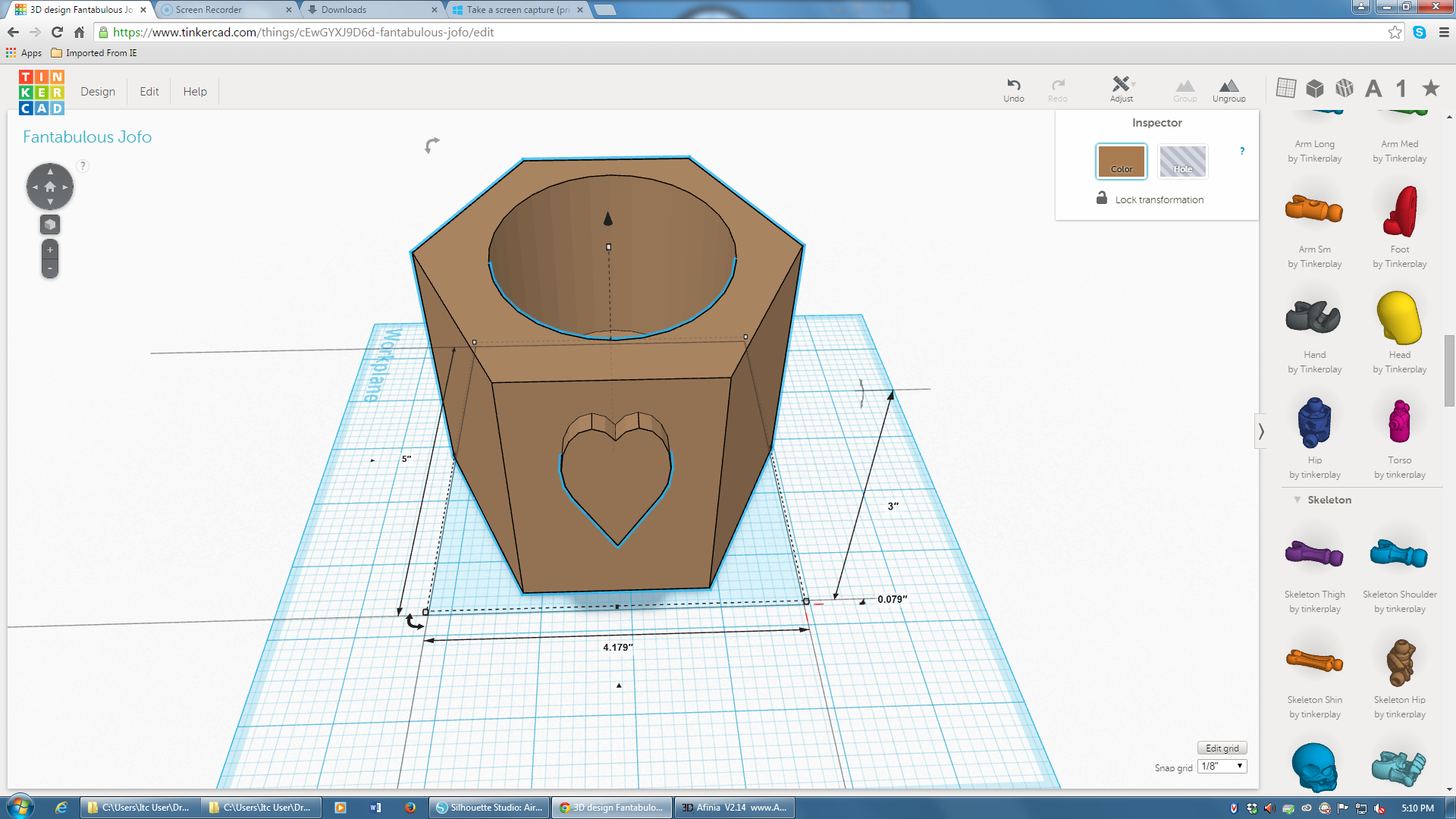
Task: Click the Edit menu item
Action: pos(148,91)
